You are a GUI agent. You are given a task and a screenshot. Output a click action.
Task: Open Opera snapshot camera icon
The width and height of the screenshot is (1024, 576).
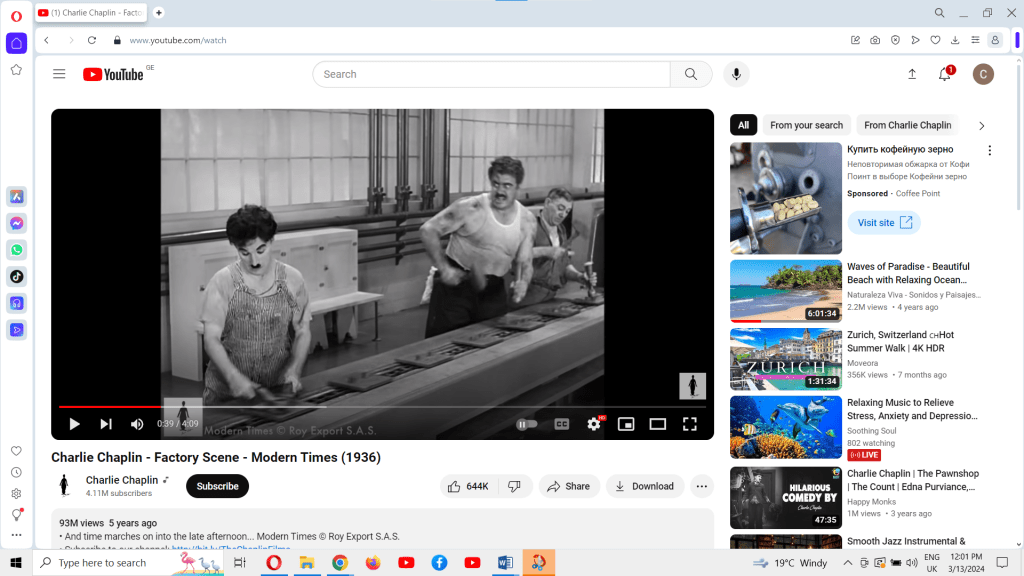[x=875, y=40]
